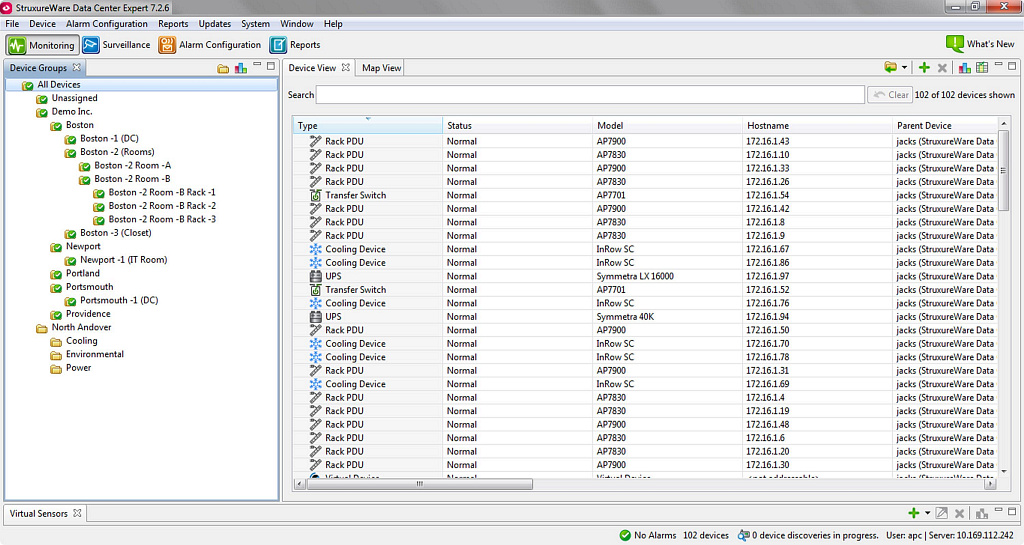The image size is (1024, 545).
Task: Click the horizontal scrollbar under the device table
Action: 419,484
